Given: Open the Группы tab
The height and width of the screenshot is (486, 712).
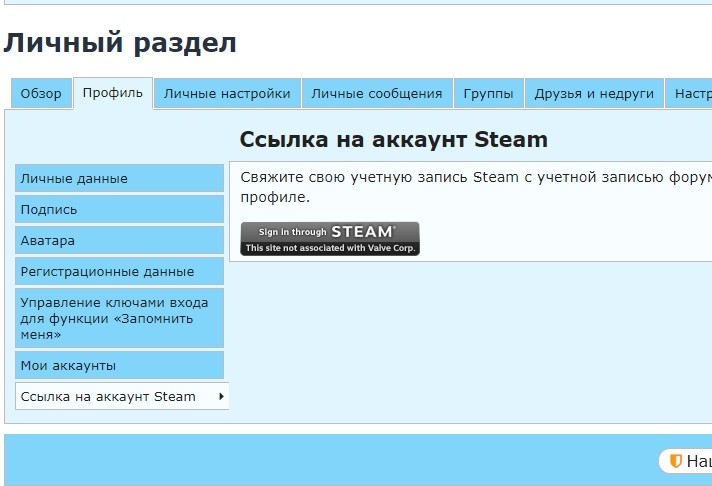Looking at the screenshot, I should pos(488,94).
